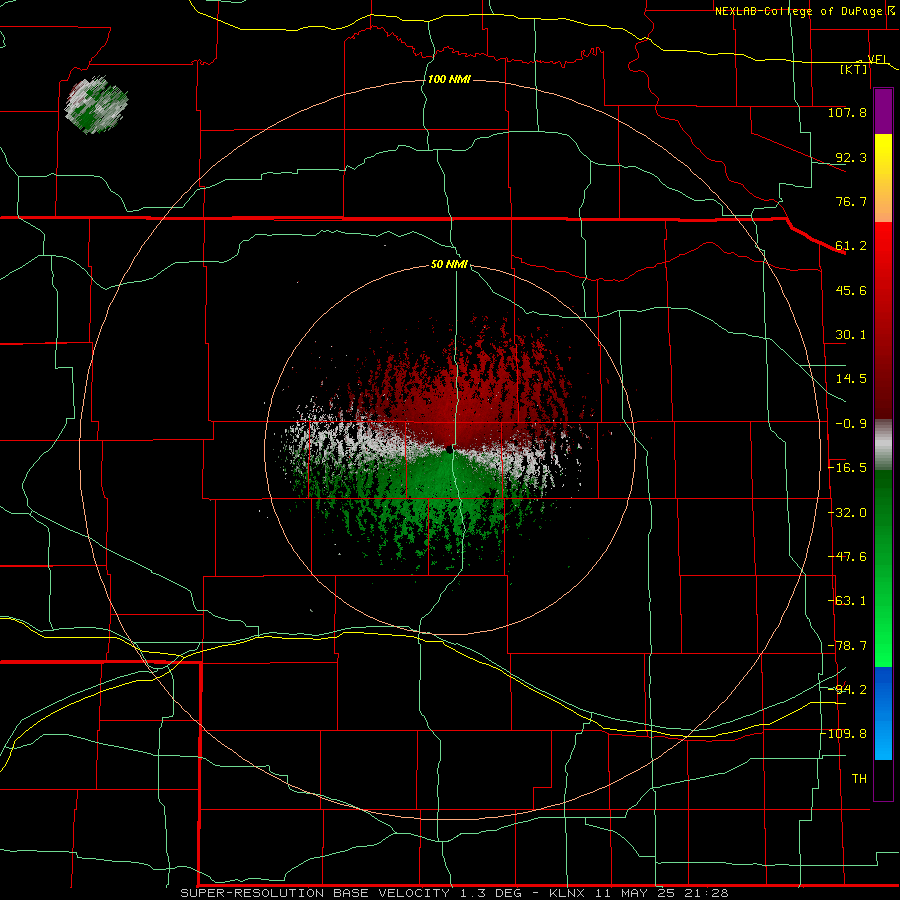
Task: Click the -94.2 scale value
Action: pos(847,689)
